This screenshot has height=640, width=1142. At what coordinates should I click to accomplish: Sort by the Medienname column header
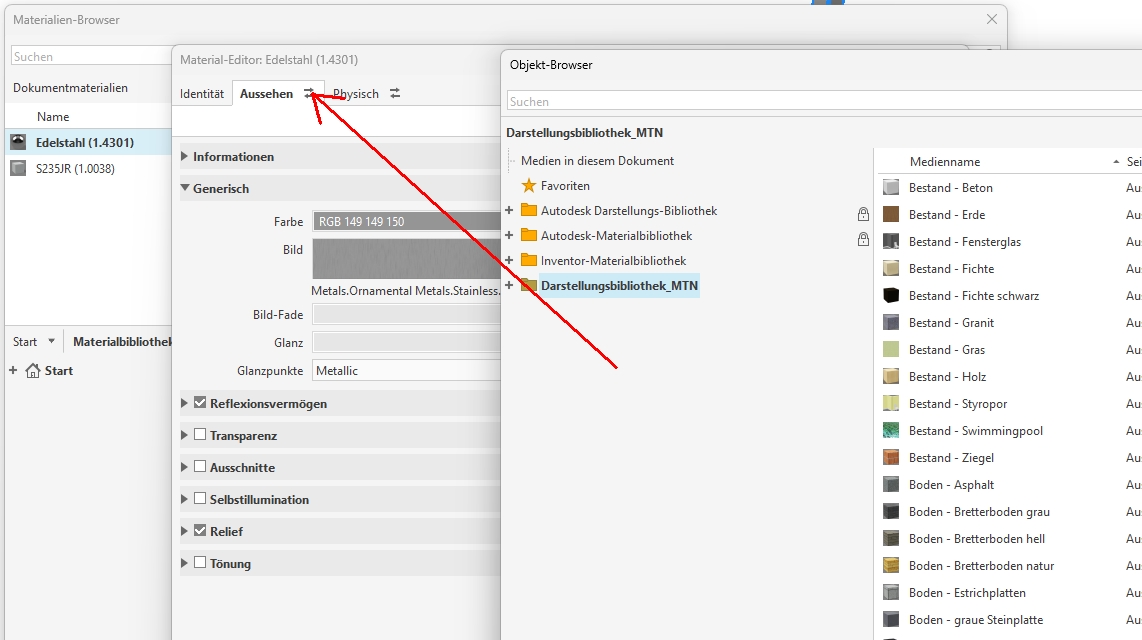tap(945, 162)
